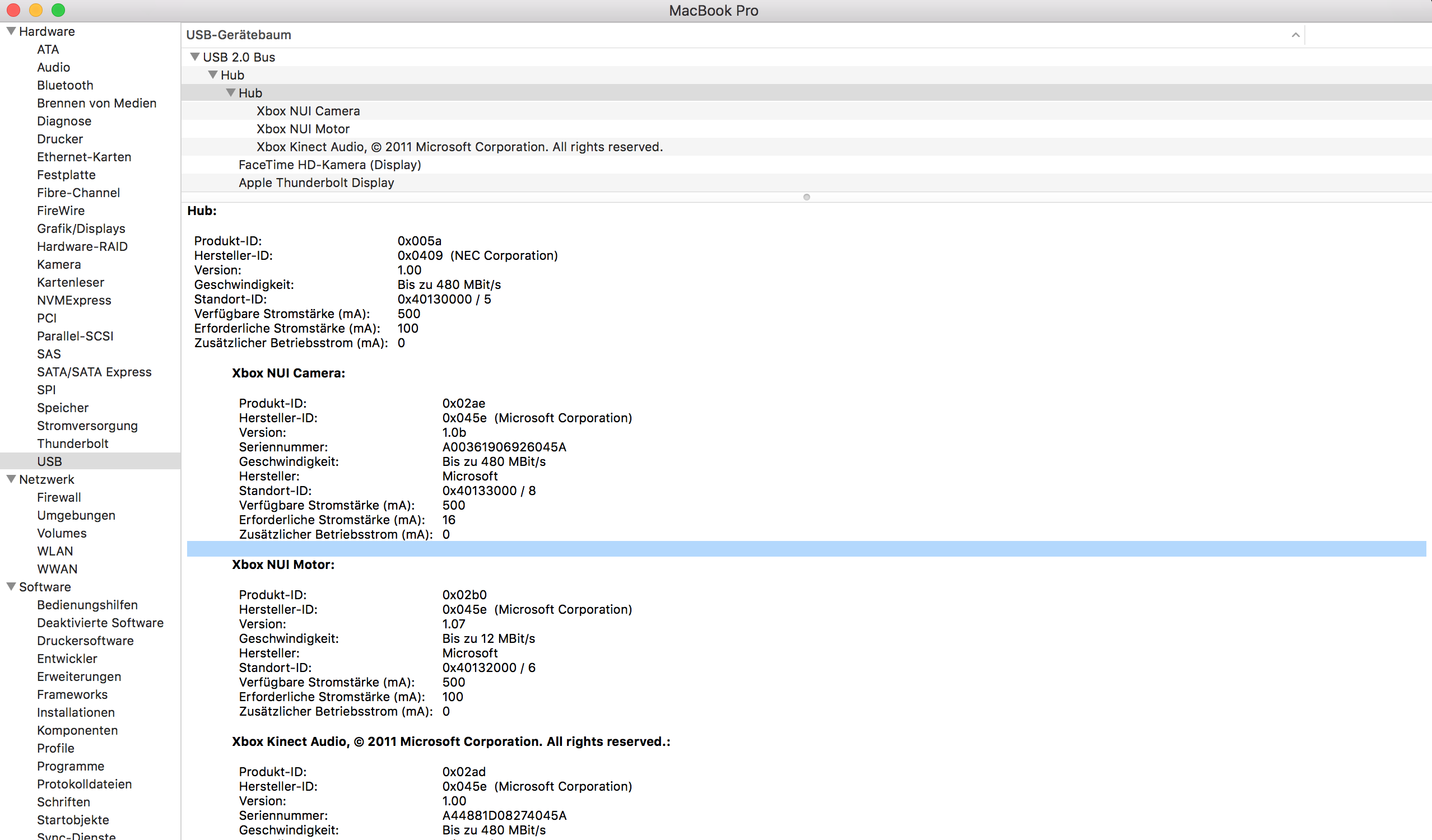Show Grafik/Displays information
Screen dimensions: 1432x840
[81, 228]
